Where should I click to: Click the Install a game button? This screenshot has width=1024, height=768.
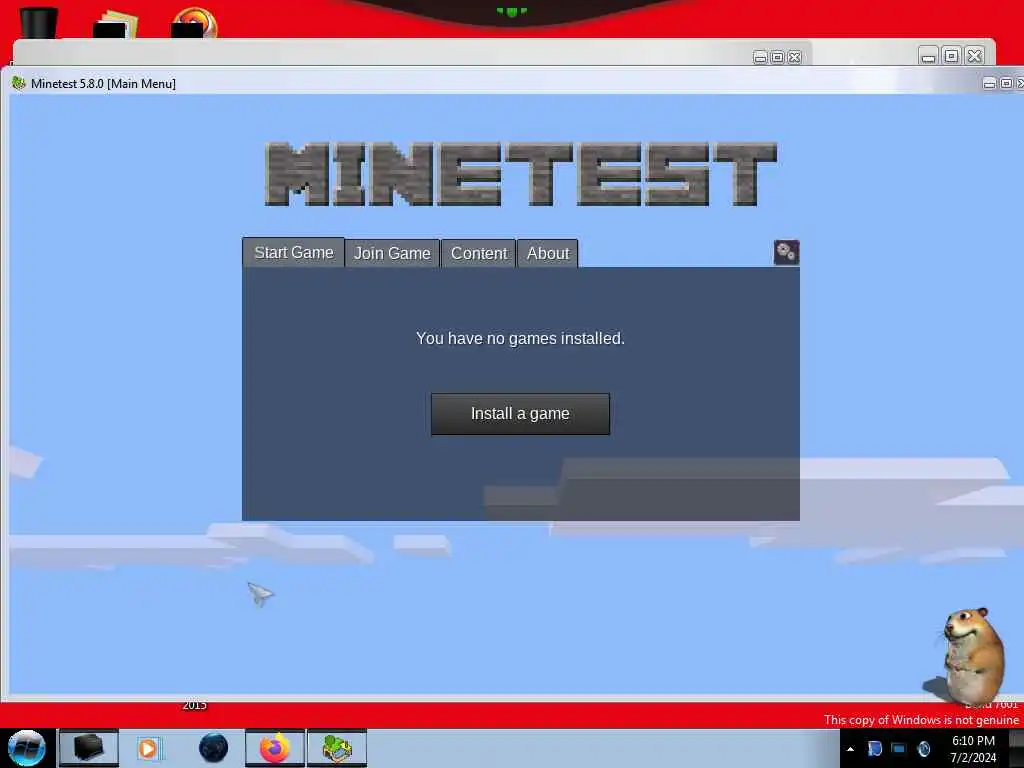tap(520, 413)
